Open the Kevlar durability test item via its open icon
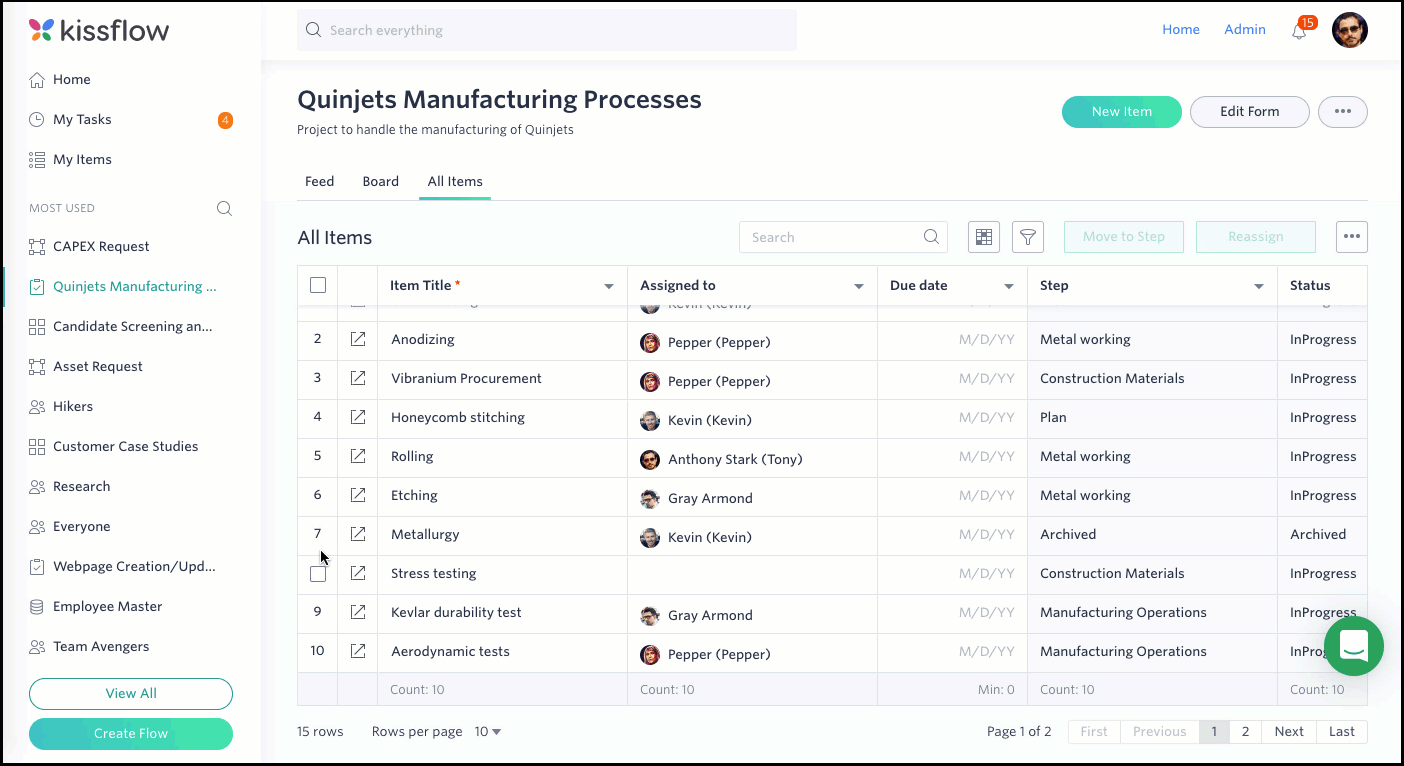 click(358, 612)
